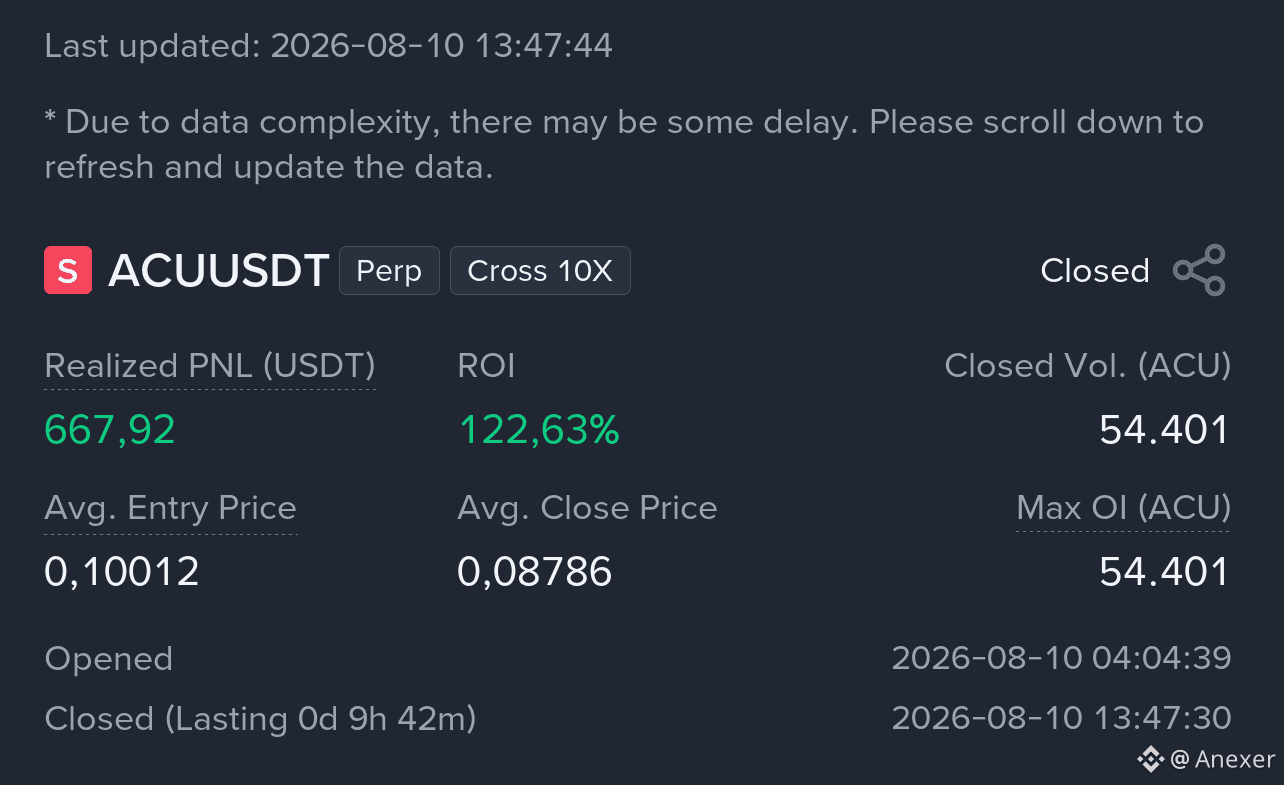Click the Avg. Close Price label
The height and width of the screenshot is (785, 1284).
tap(587, 508)
